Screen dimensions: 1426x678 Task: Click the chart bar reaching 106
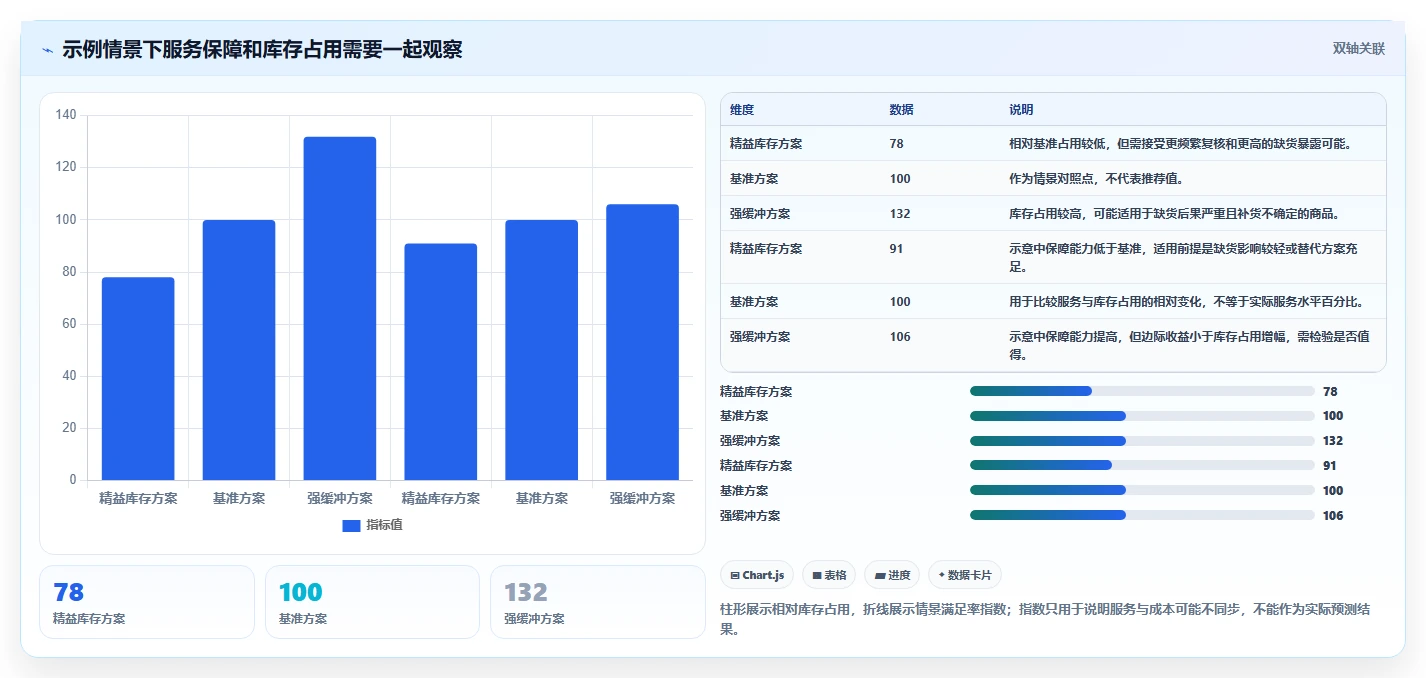pyautogui.click(x=642, y=342)
